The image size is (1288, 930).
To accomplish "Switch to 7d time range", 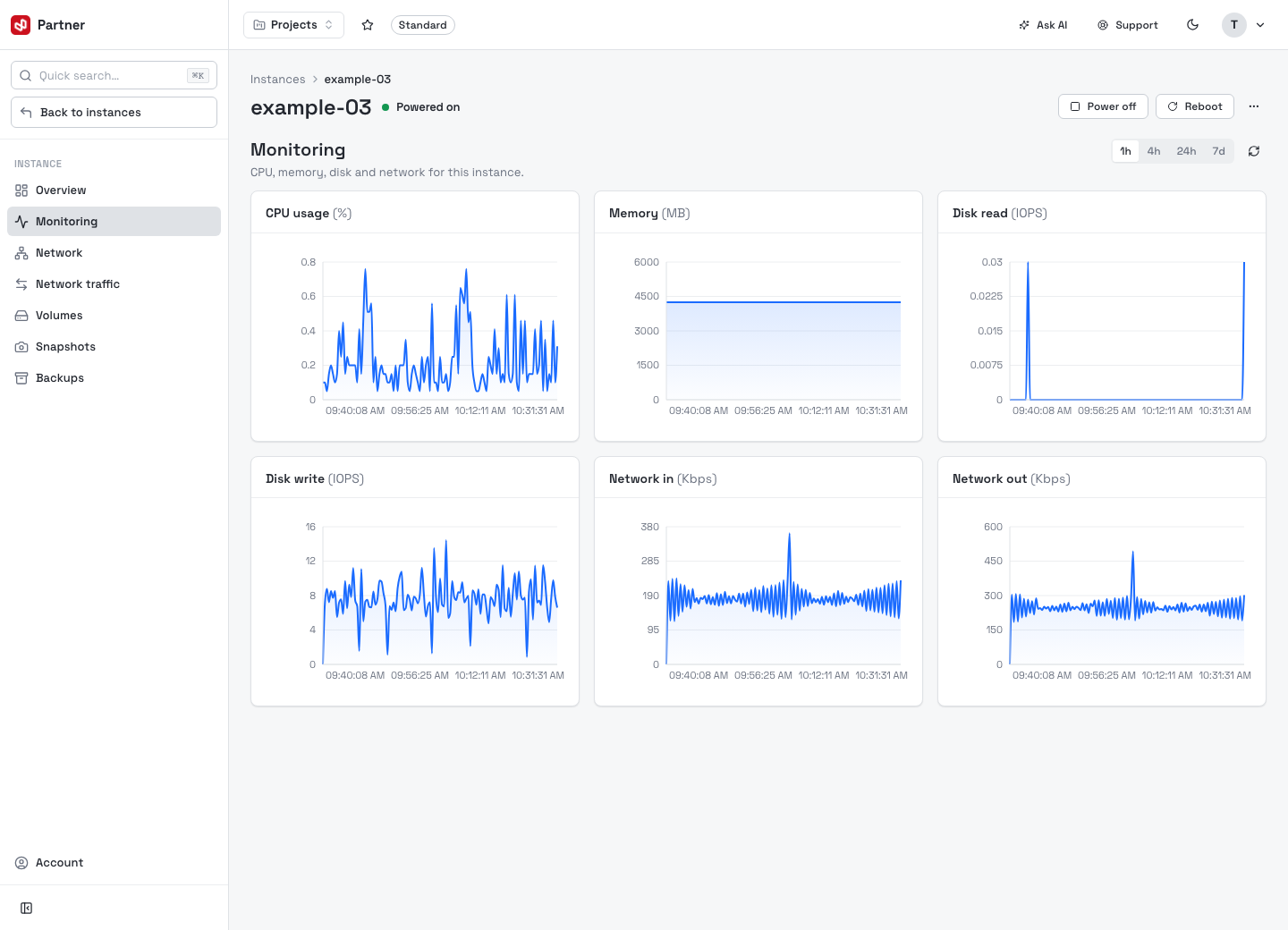I will pyautogui.click(x=1218, y=151).
